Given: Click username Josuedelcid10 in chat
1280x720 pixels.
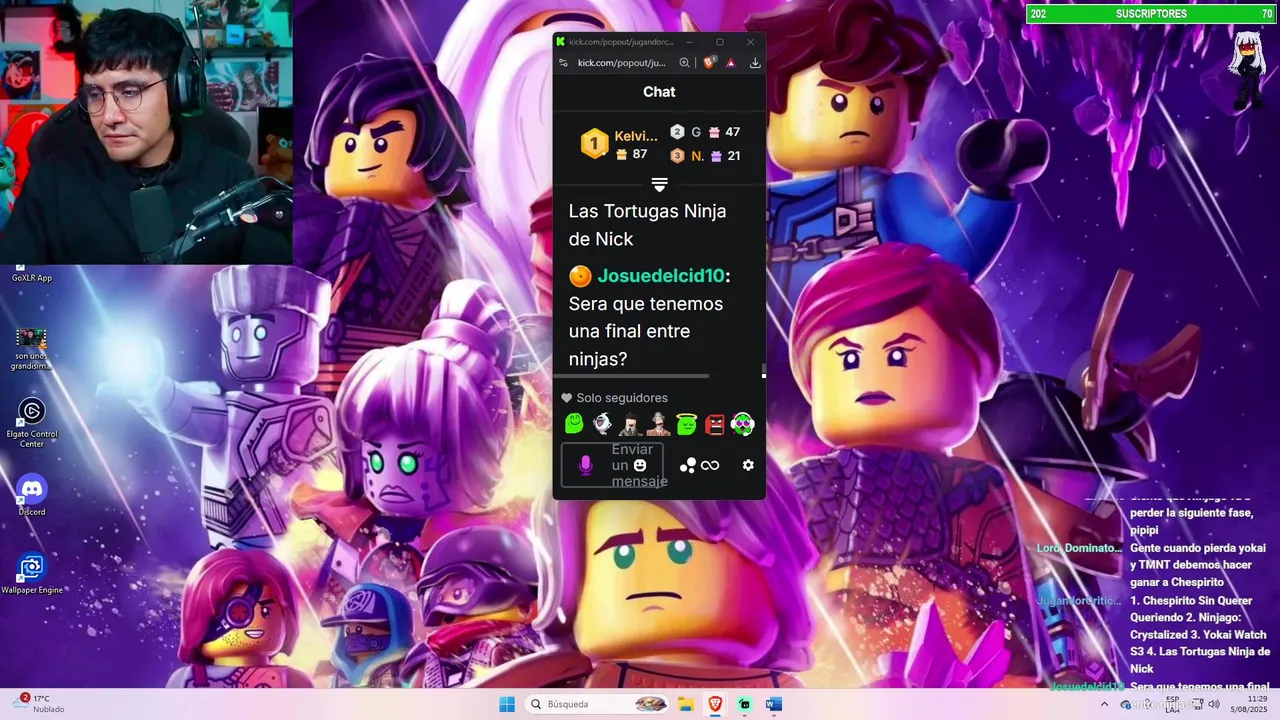Looking at the screenshot, I should (x=661, y=275).
